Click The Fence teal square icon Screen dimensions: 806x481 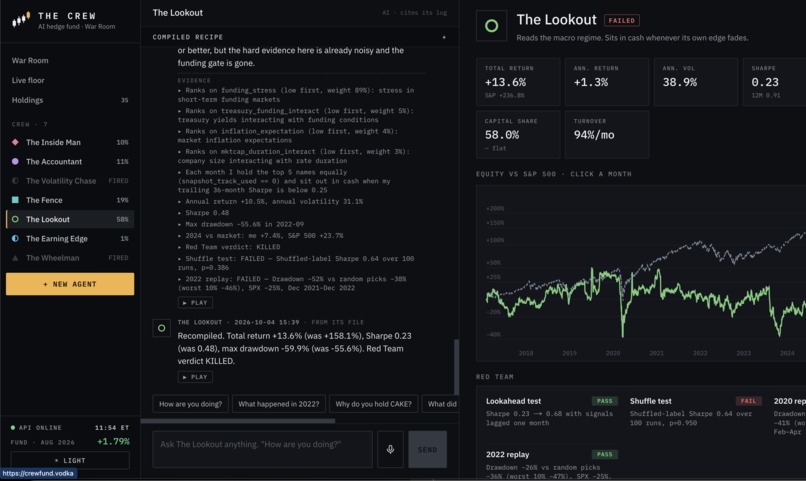point(15,200)
